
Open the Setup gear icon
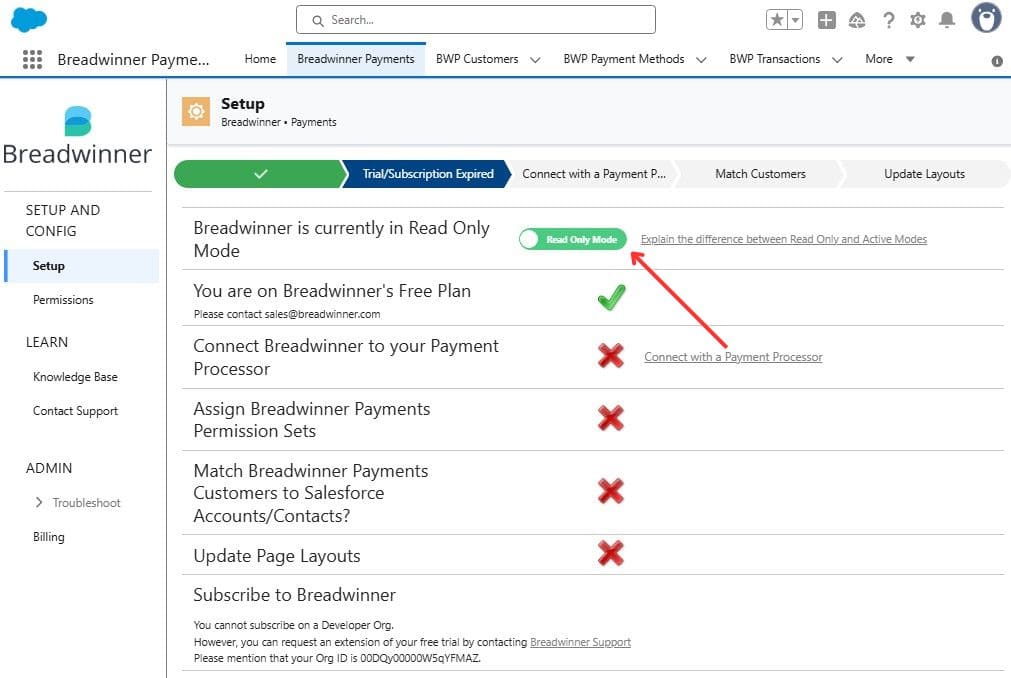[x=918, y=20]
